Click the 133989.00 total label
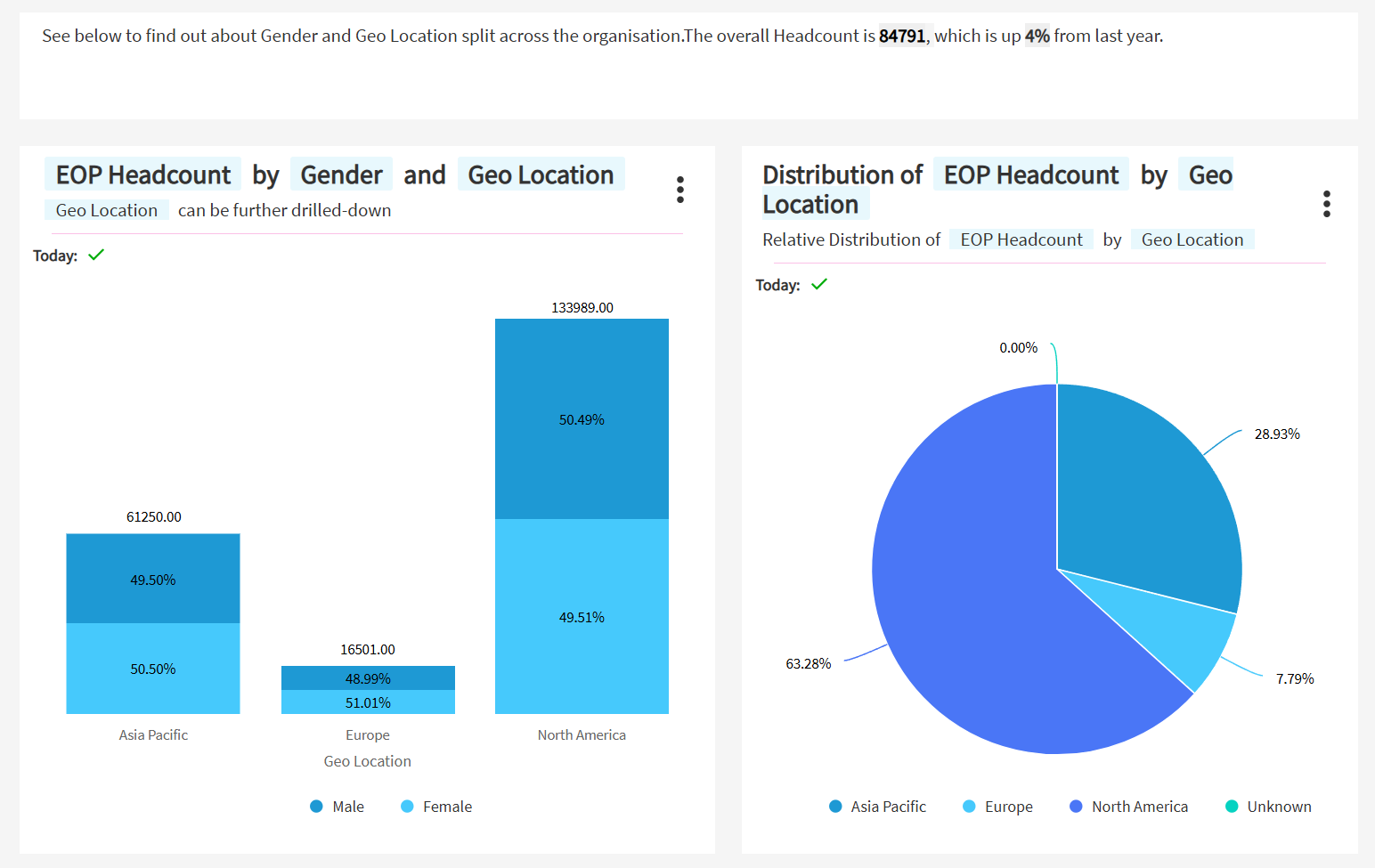The image size is (1375, 868). click(582, 307)
